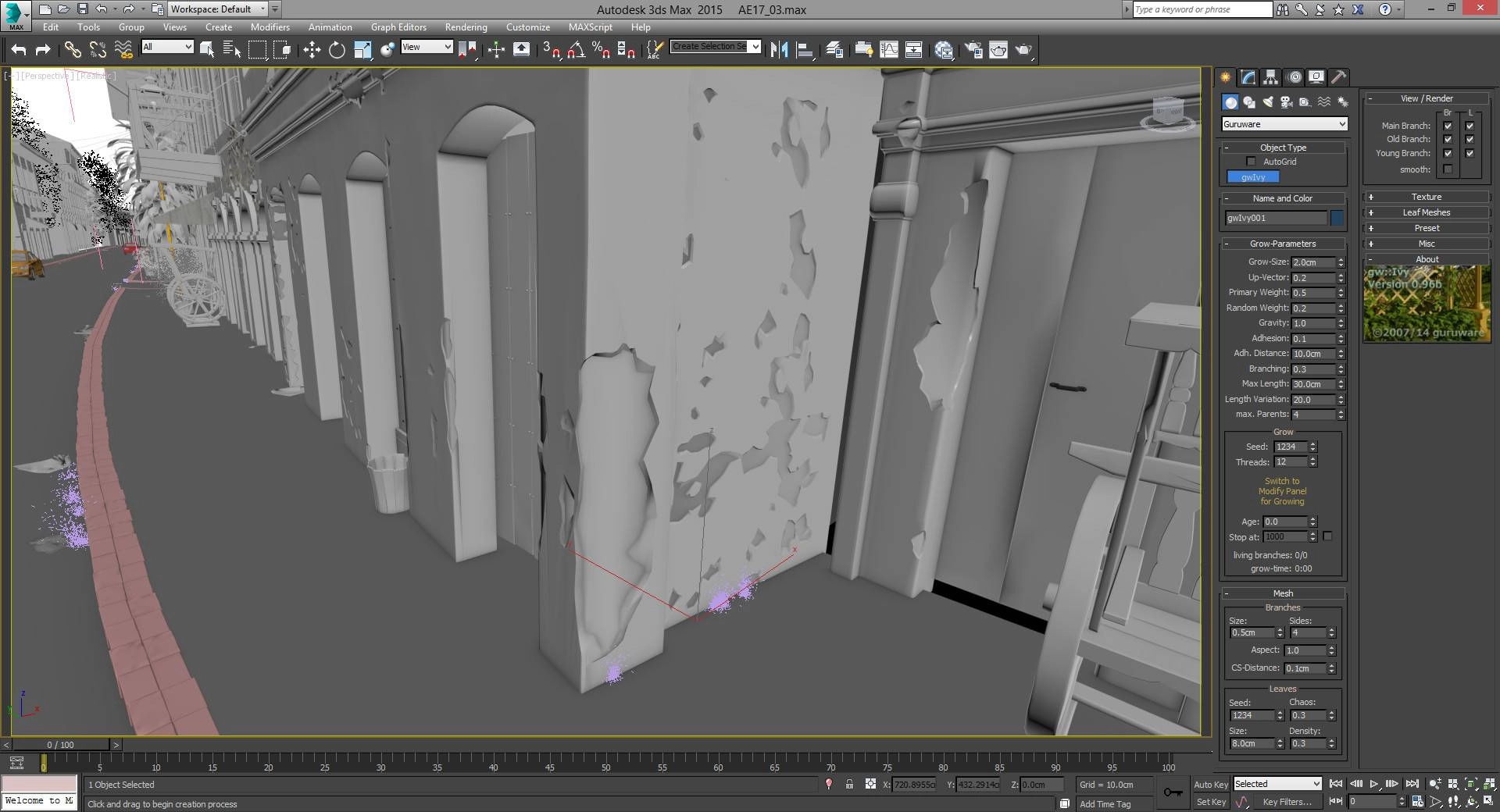Click the Align tool icon
Image resolution: width=1500 pixels, height=812 pixels.
pos(805,50)
